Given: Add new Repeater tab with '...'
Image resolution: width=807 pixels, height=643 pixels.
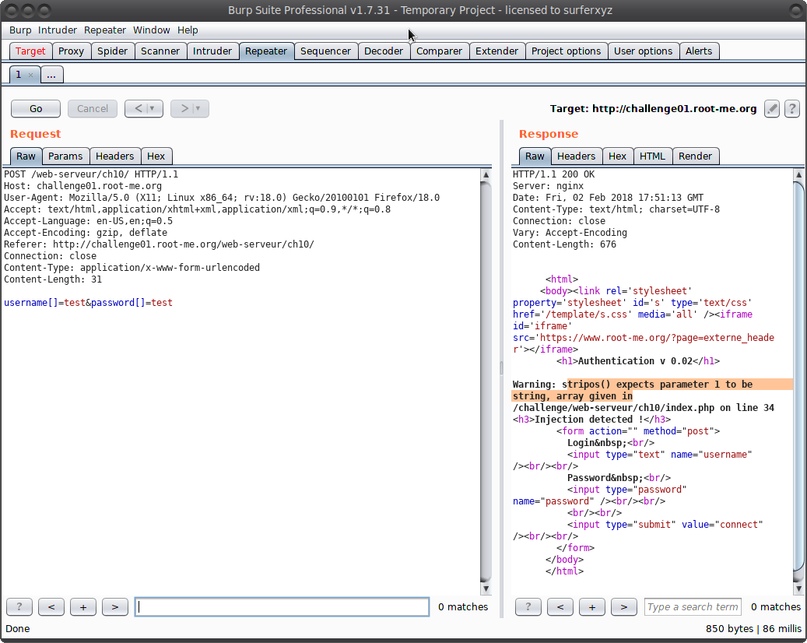Looking at the screenshot, I should point(52,75).
